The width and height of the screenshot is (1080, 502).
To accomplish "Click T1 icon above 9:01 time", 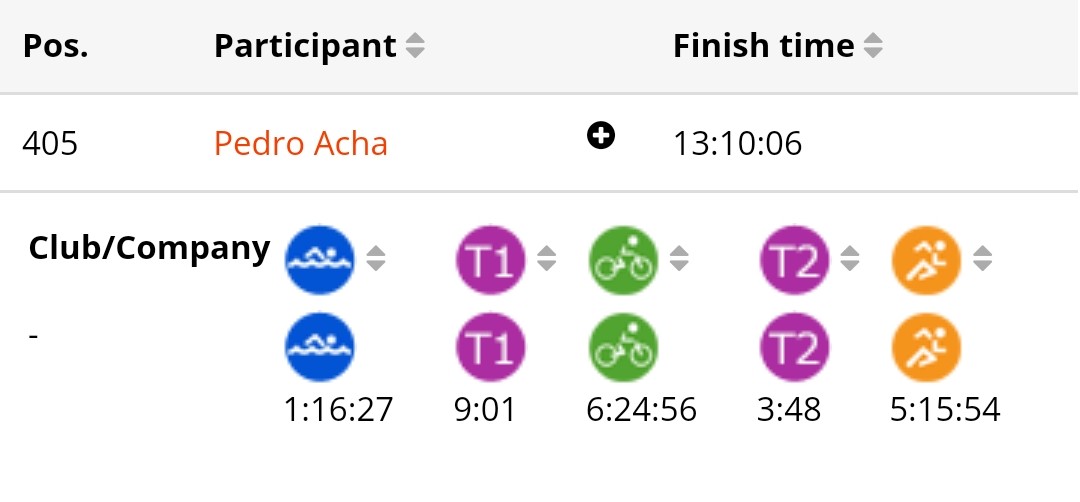I will click(x=490, y=347).
